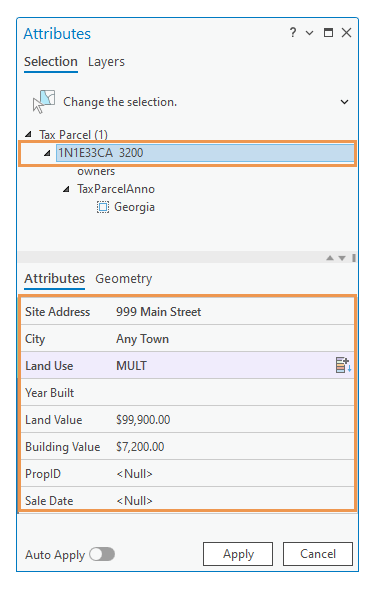
Task: Toggle the Auto Apply switch
Action: tap(102, 554)
